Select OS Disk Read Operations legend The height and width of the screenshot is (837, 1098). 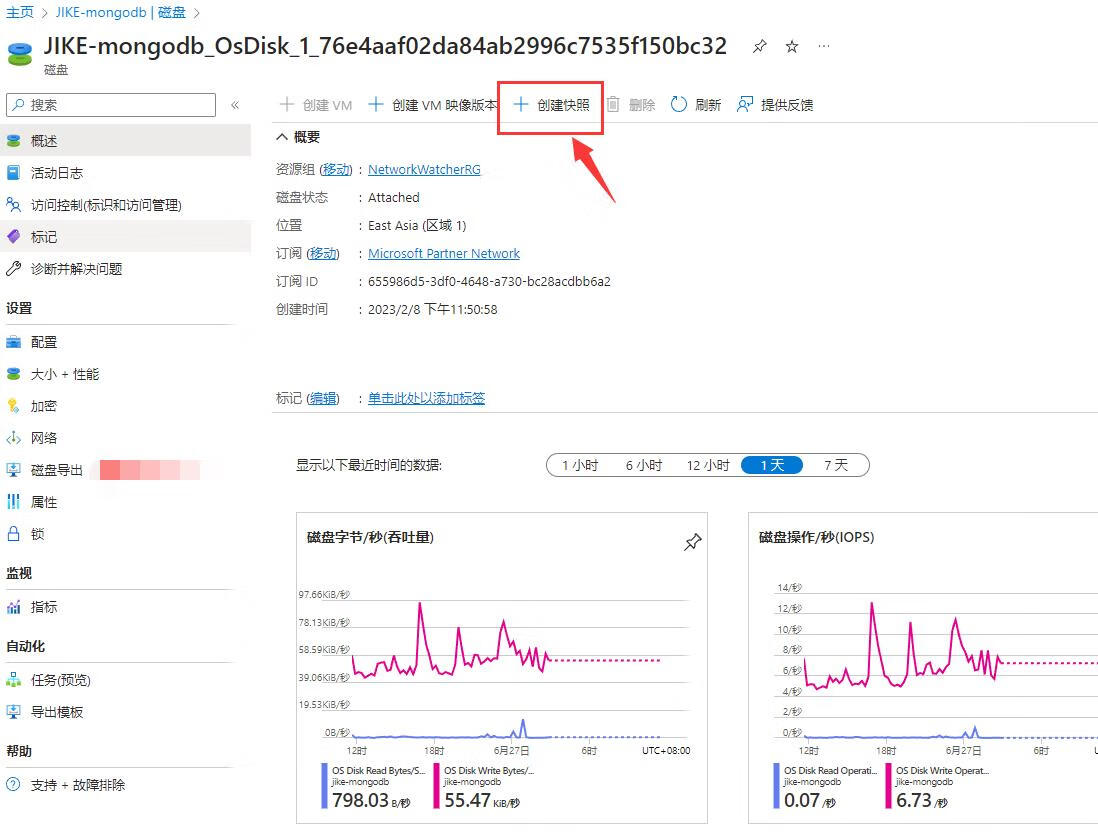(x=825, y=785)
